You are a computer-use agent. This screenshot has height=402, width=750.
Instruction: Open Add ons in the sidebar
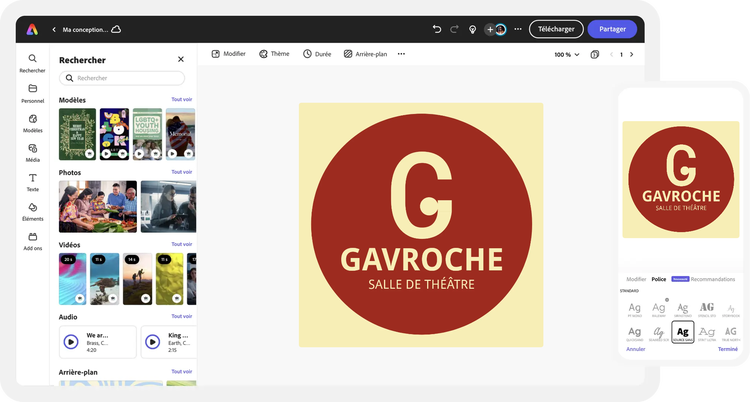33,241
